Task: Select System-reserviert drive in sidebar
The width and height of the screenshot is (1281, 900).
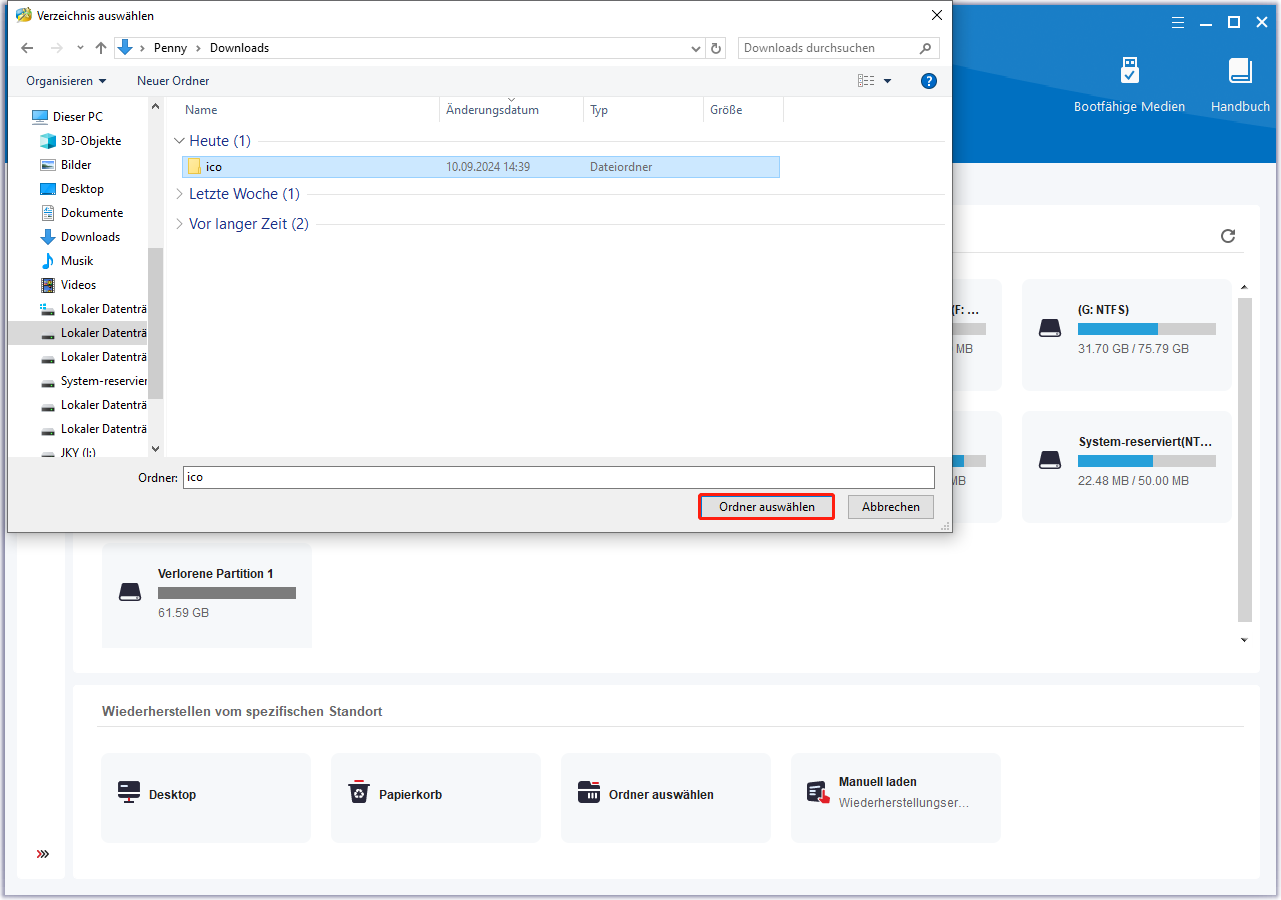Action: tap(94, 381)
